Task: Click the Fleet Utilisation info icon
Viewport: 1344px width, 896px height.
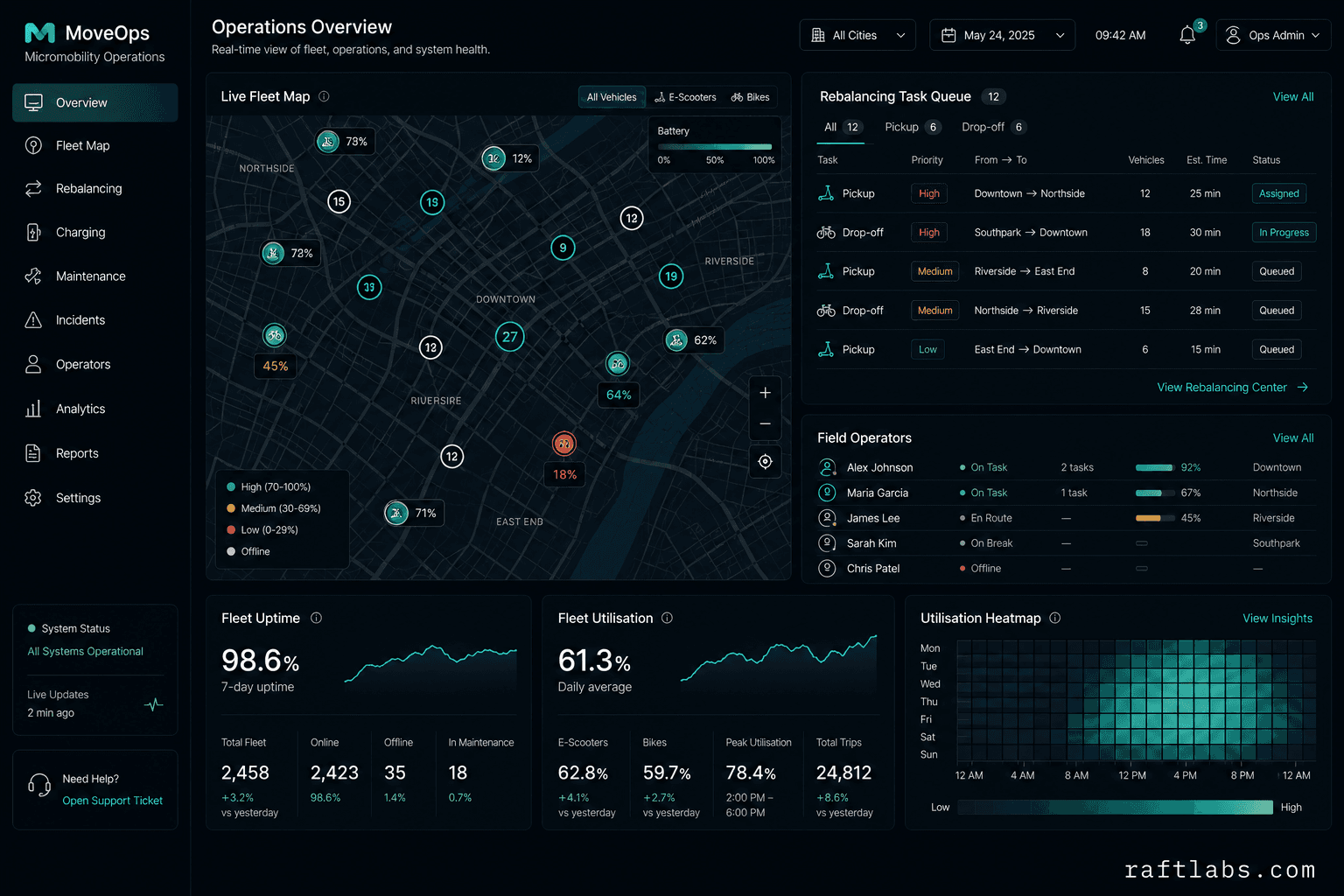Action: [x=667, y=618]
